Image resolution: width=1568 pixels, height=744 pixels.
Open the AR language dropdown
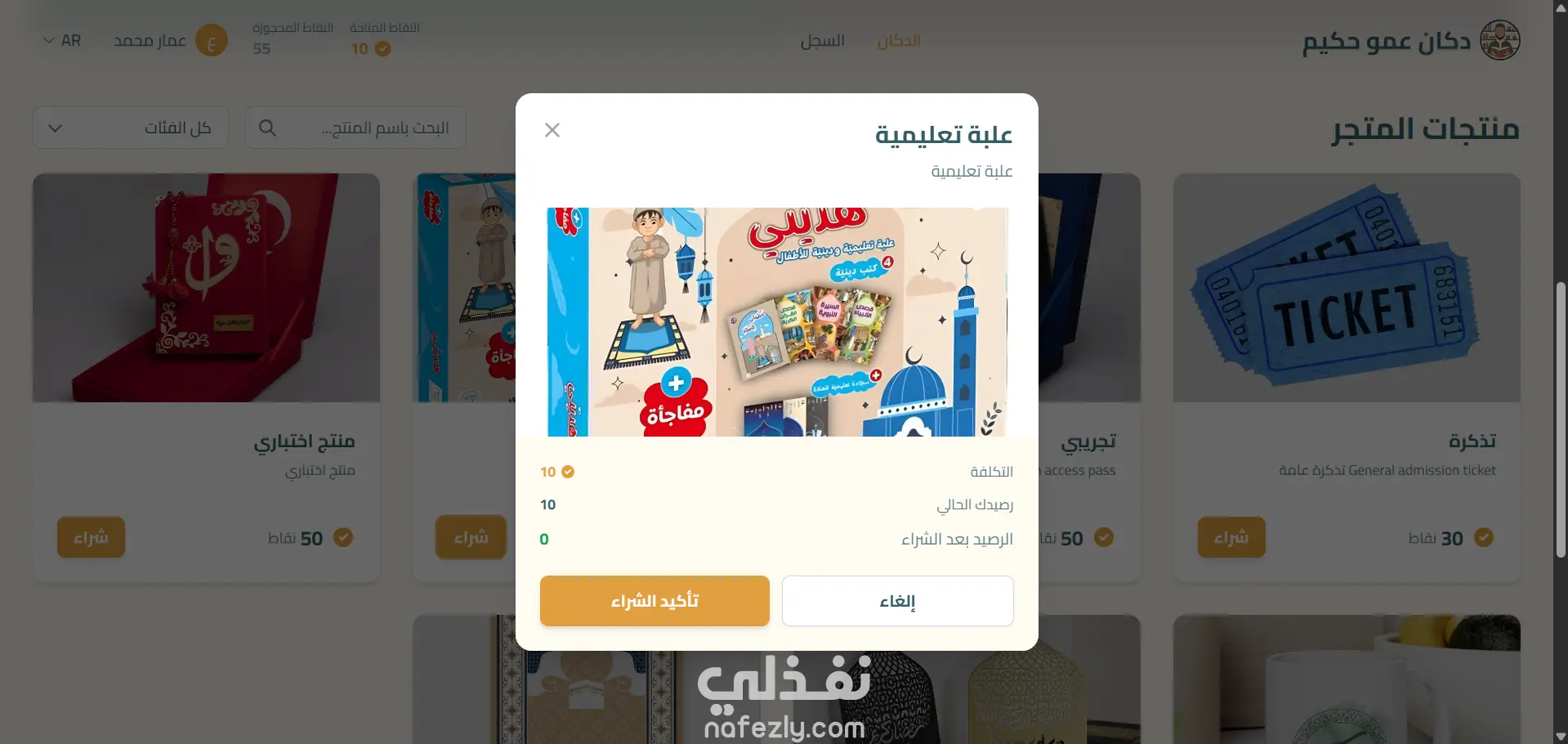tap(62, 40)
